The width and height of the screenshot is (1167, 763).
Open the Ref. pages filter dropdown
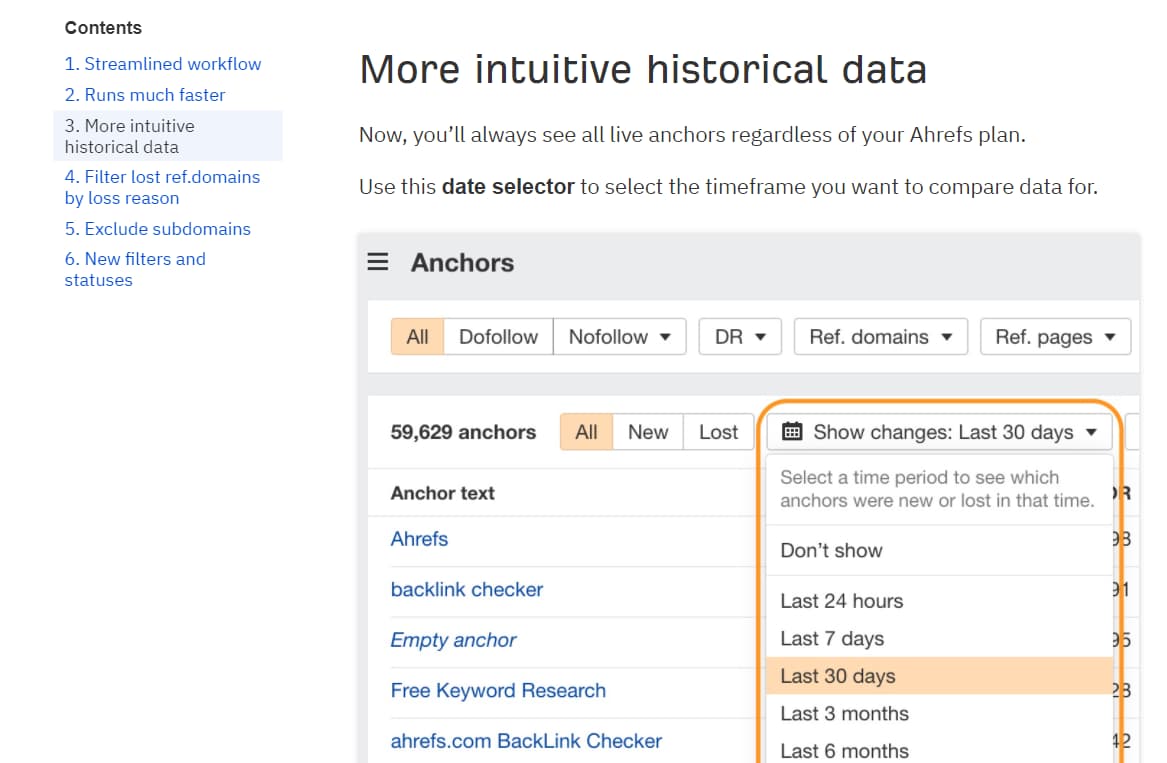[1055, 337]
